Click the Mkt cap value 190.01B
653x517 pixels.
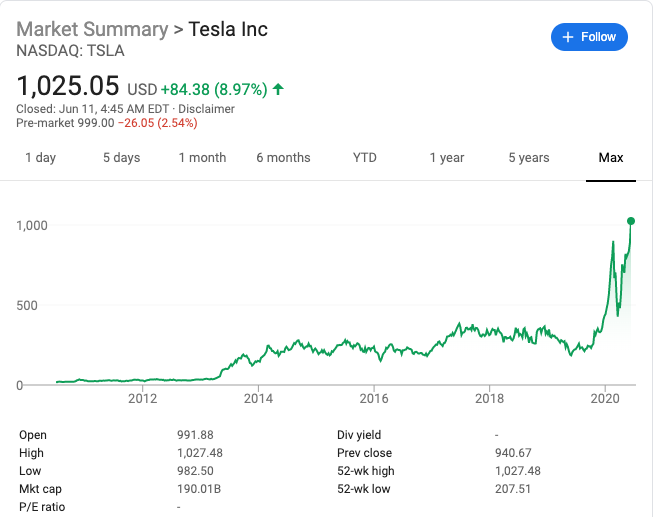click(197, 489)
